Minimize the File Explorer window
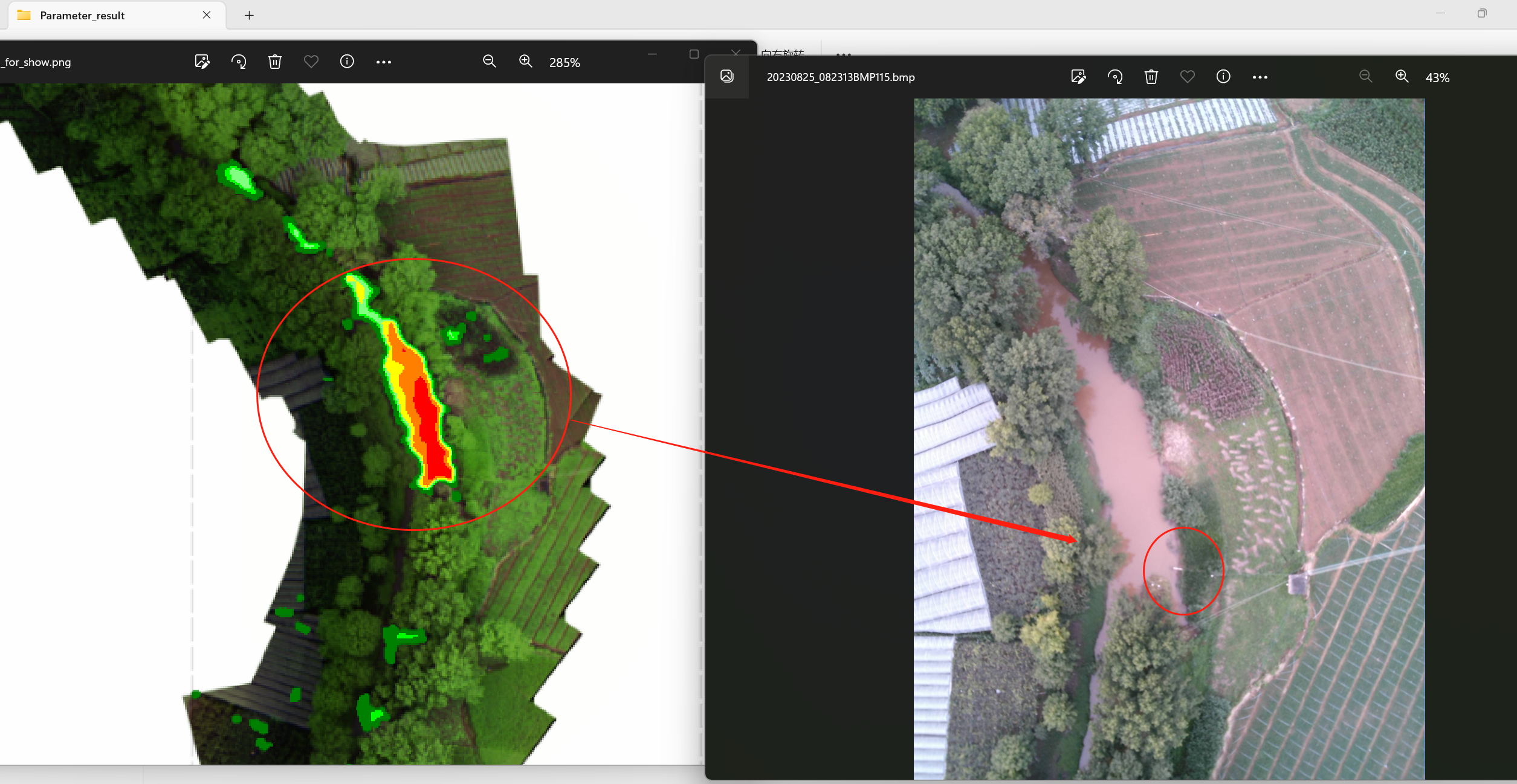The height and width of the screenshot is (784, 1517). [1440, 13]
